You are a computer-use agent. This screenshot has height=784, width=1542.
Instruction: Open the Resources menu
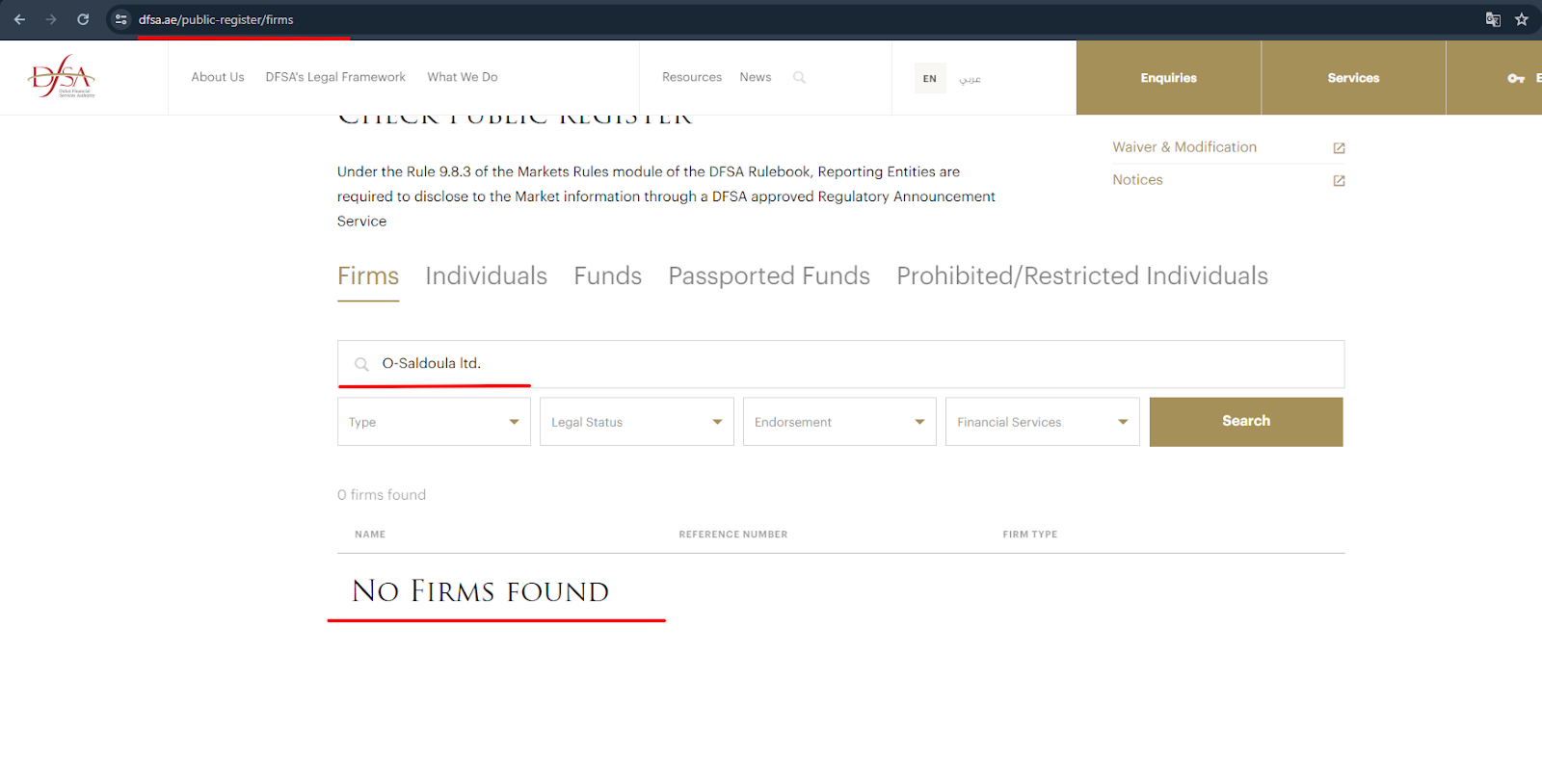pos(692,77)
